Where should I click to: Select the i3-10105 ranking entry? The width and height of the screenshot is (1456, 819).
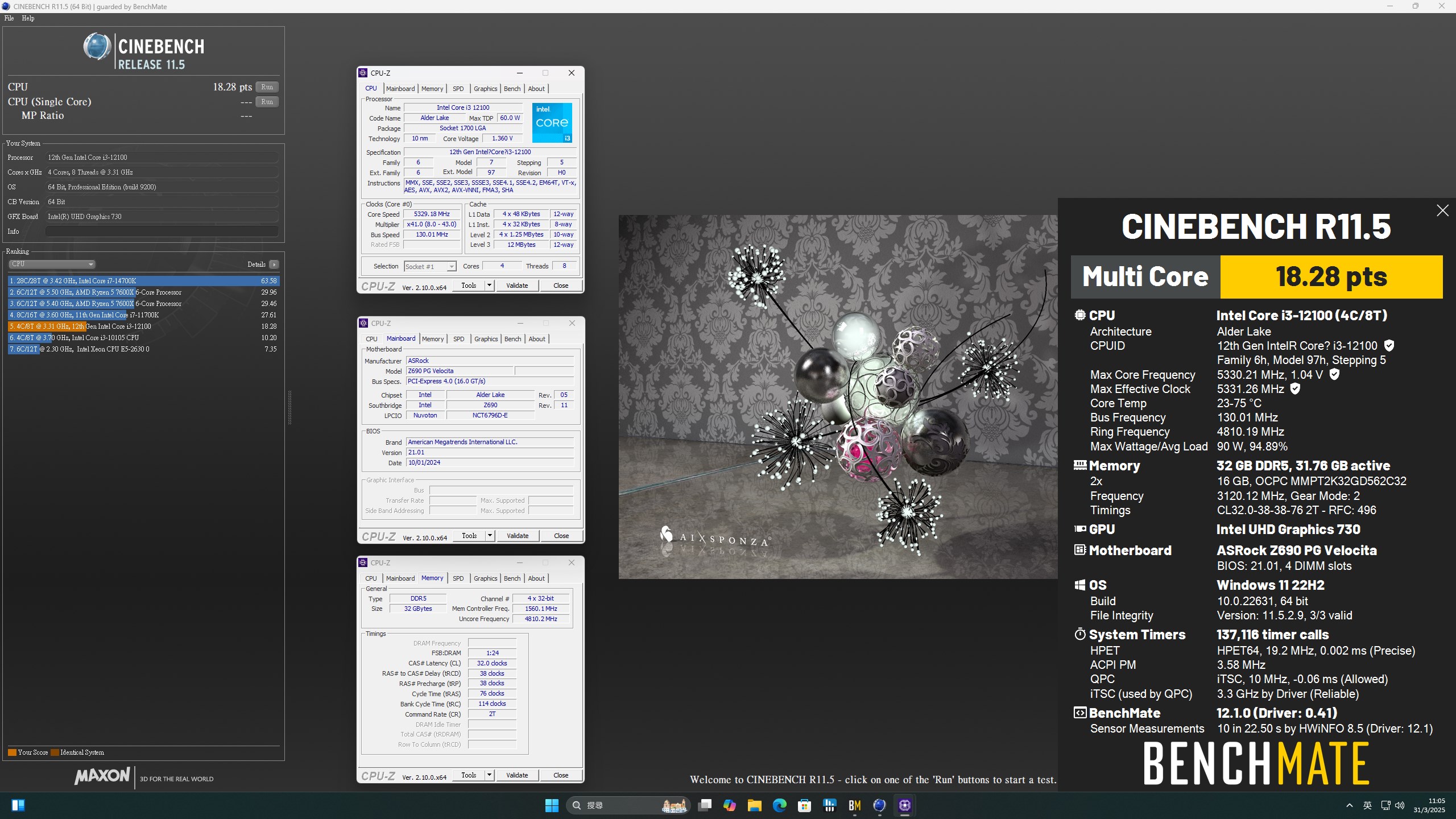(143, 338)
